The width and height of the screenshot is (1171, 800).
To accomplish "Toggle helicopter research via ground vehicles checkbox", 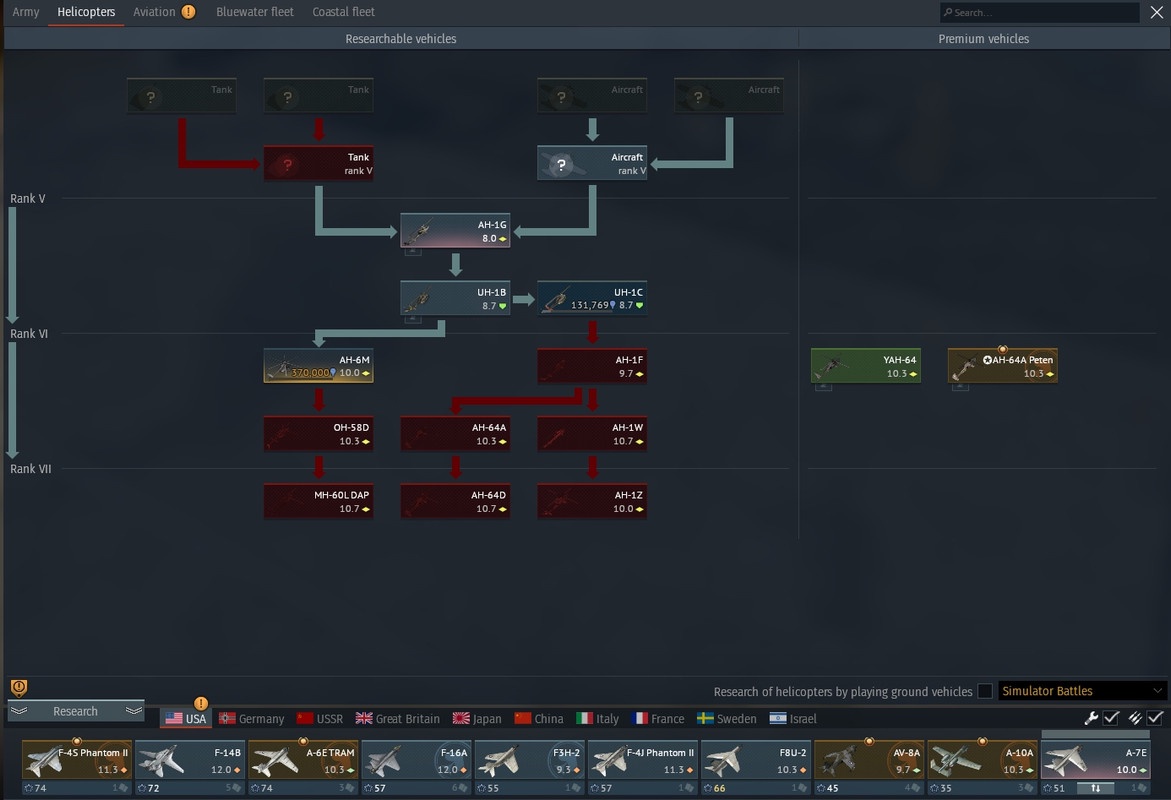I will click(985, 691).
